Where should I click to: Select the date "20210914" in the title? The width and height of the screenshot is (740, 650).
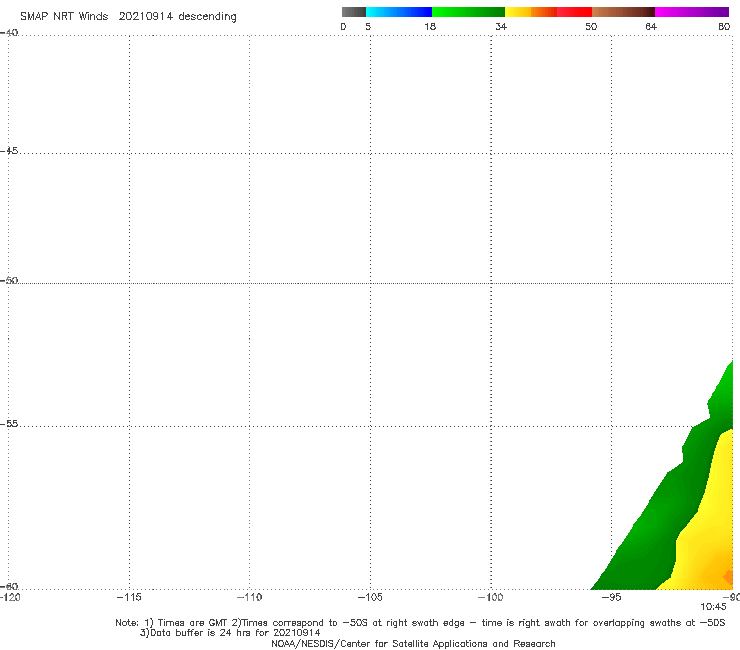point(146,16)
